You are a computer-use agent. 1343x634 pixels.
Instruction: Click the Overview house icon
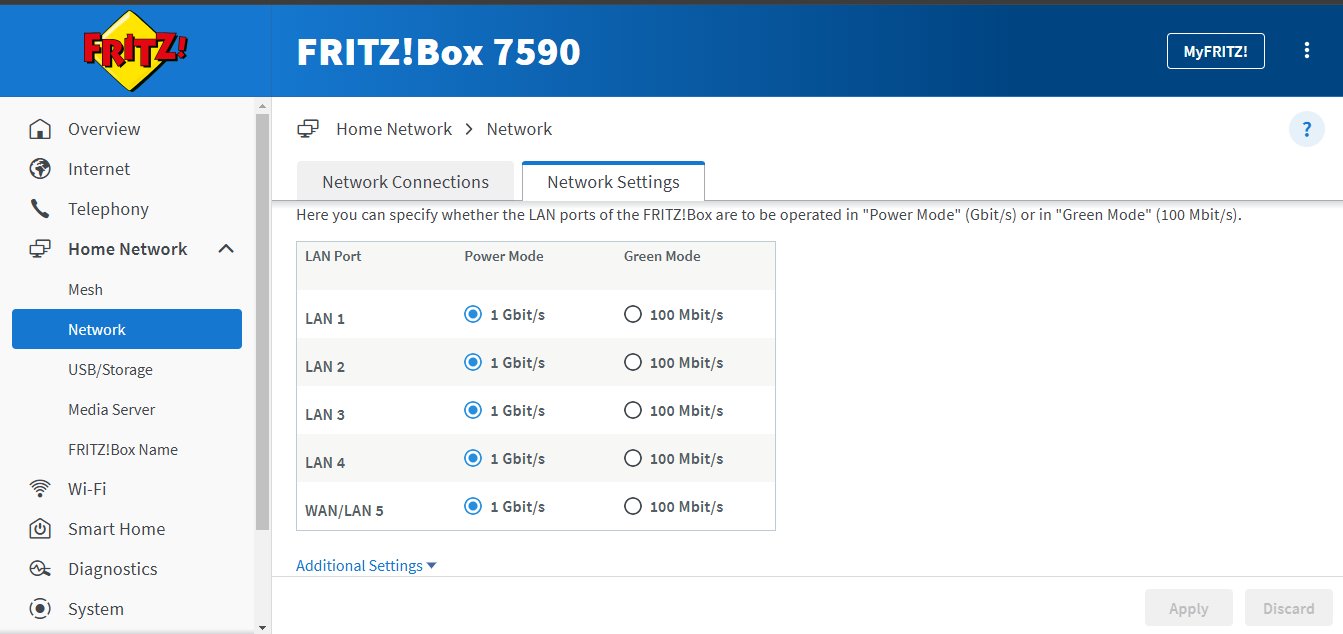pos(40,129)
